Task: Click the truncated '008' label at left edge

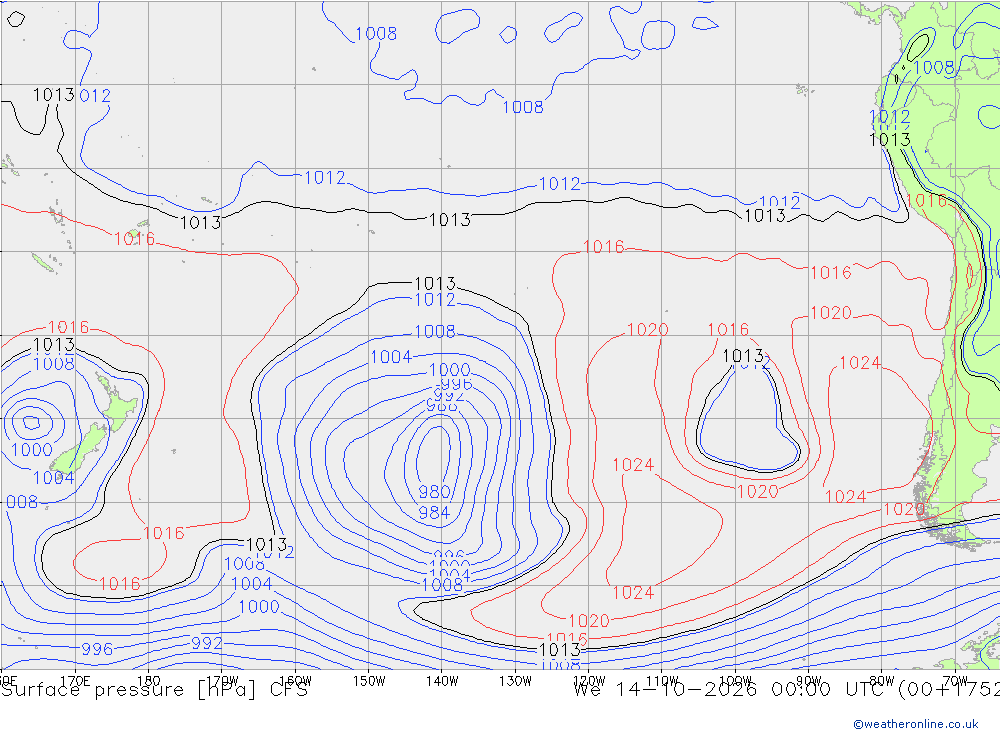Action: coord(22,502)
